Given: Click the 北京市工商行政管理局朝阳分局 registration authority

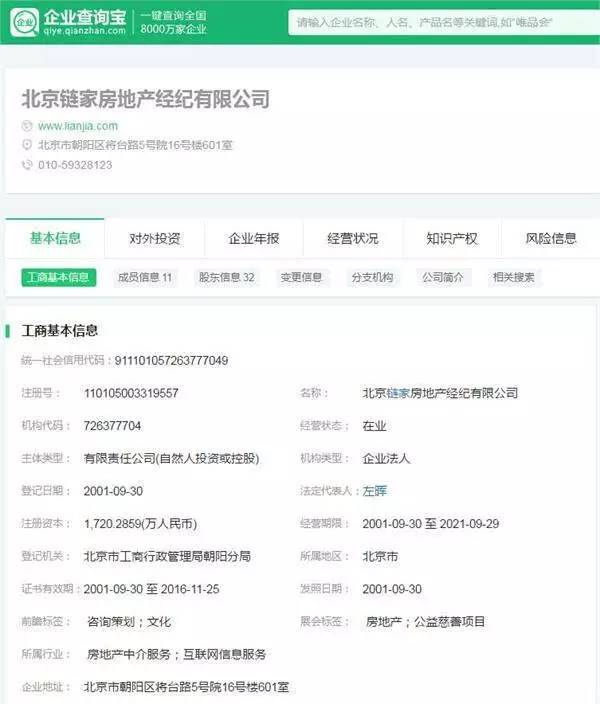Looking at the screenshot, I should click(167, 556).
